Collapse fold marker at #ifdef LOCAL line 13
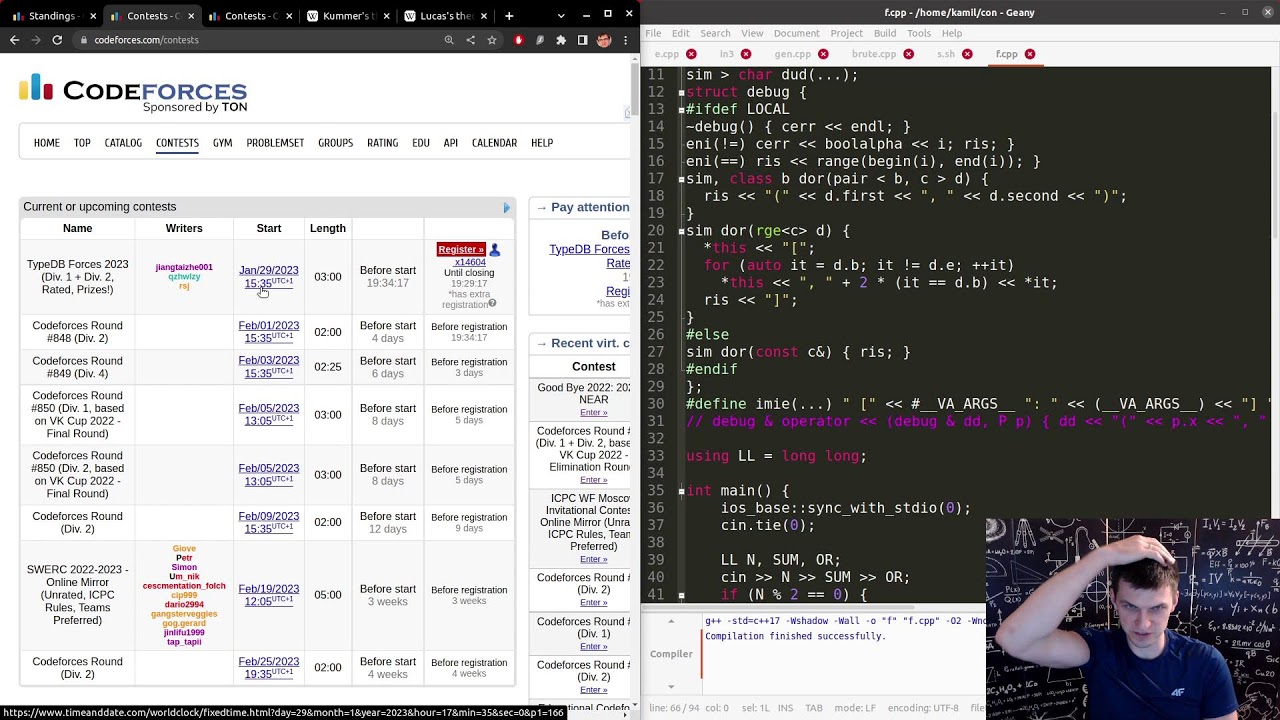Viewport: 1280px width, 720px height. pos(681,109)
